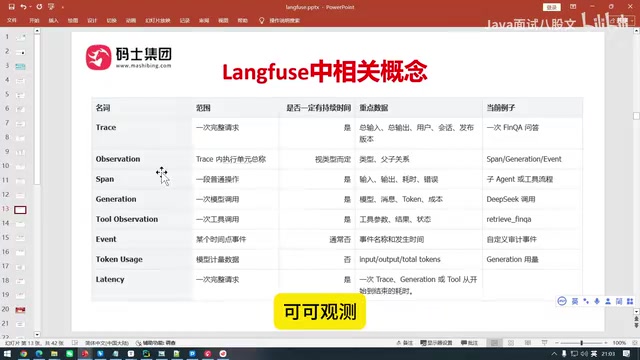Click the Generation cell in the table
Viewport: 640px width, 360px height.
pyautogui.click(x=141, y=199)
